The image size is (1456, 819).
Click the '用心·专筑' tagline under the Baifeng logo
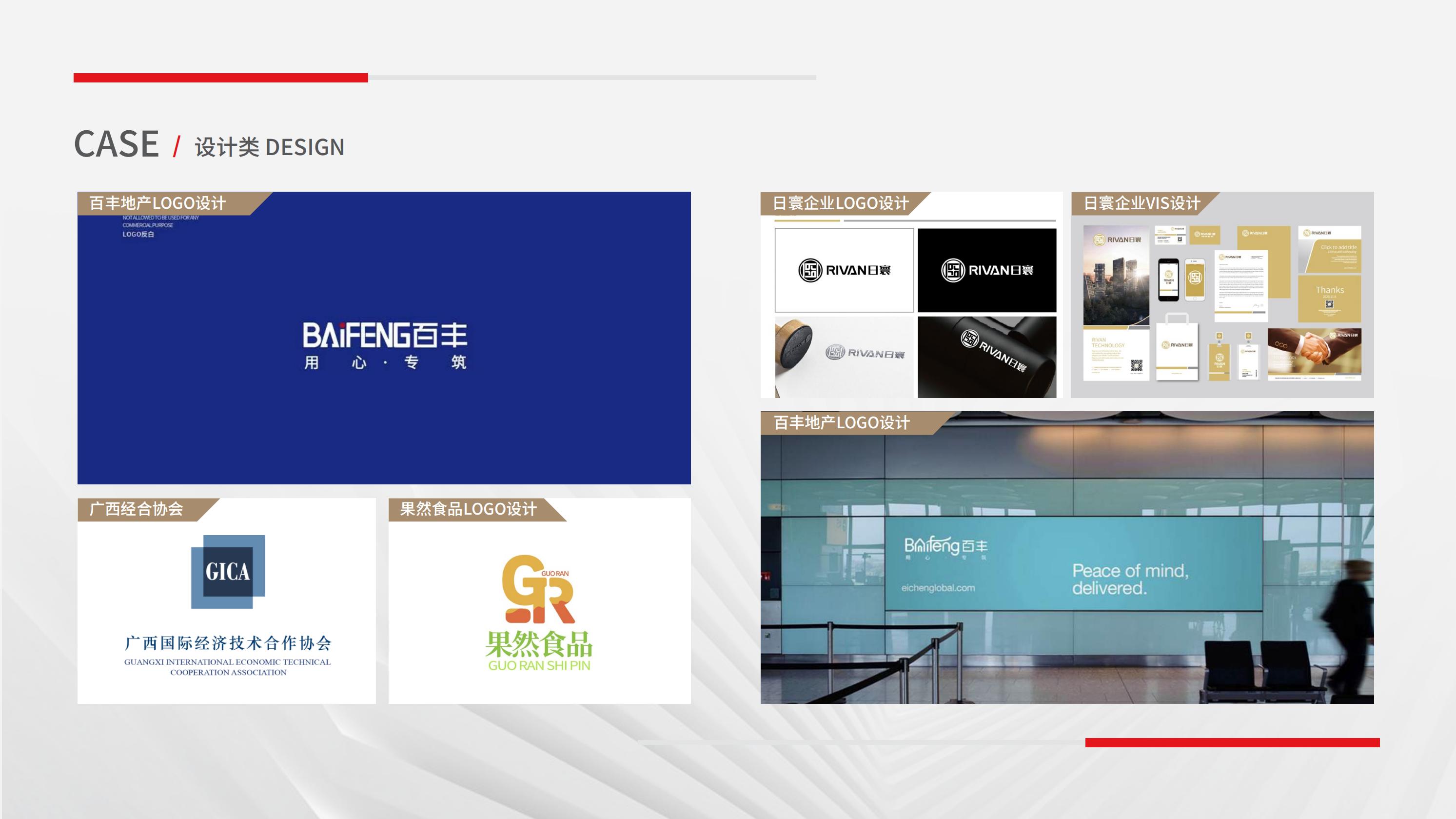pyautogui.click(x=385, y=362)
